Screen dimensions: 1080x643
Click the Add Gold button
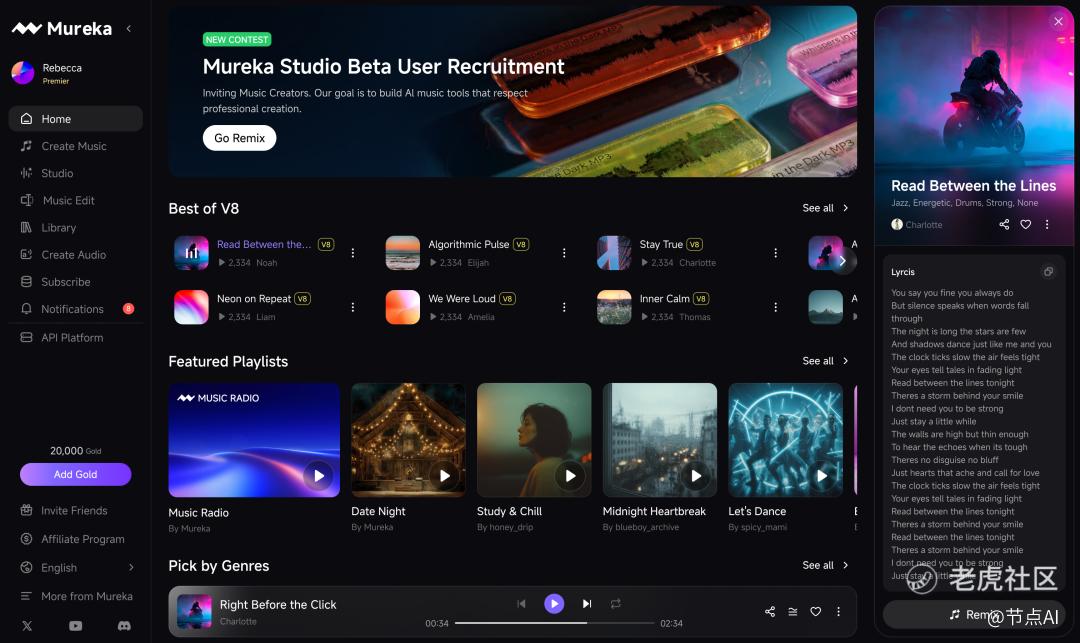coord(76,474)
